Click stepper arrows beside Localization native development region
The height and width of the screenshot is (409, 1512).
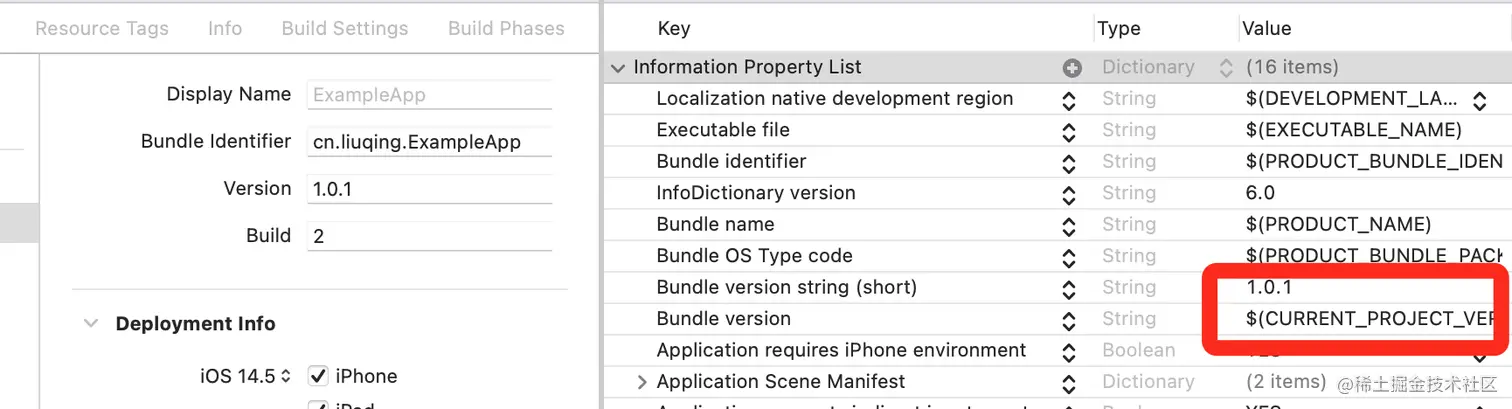tap(1069, 100)
